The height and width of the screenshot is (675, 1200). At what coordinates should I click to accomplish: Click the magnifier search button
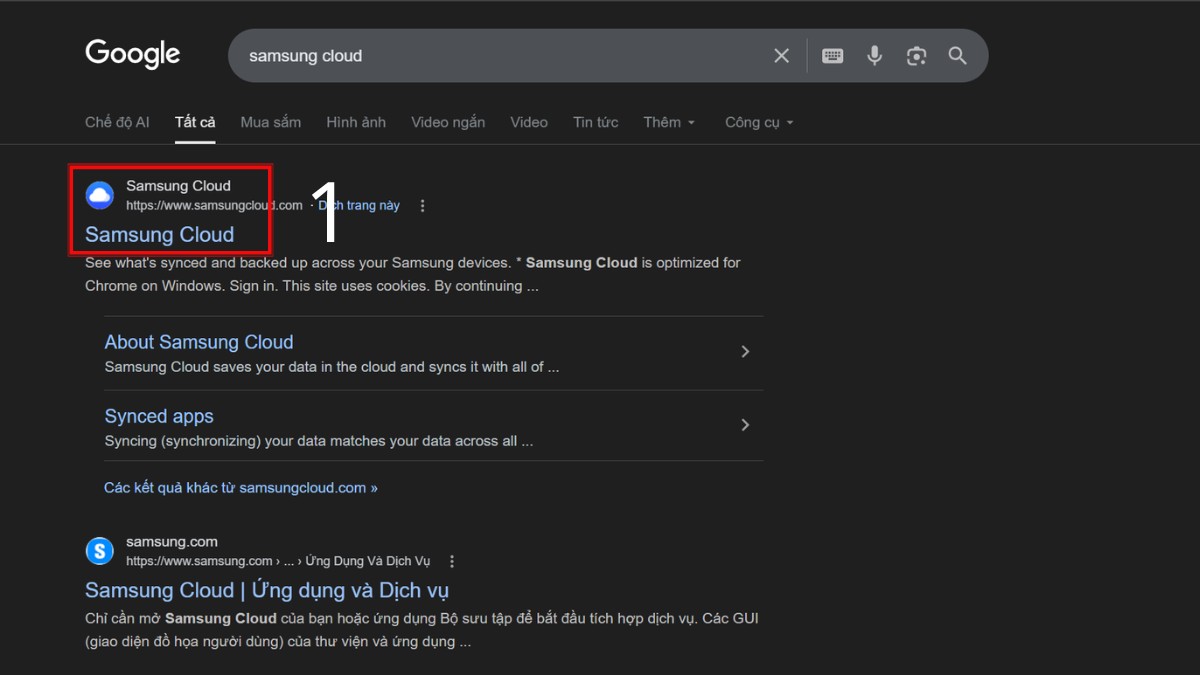coord(958,56)
